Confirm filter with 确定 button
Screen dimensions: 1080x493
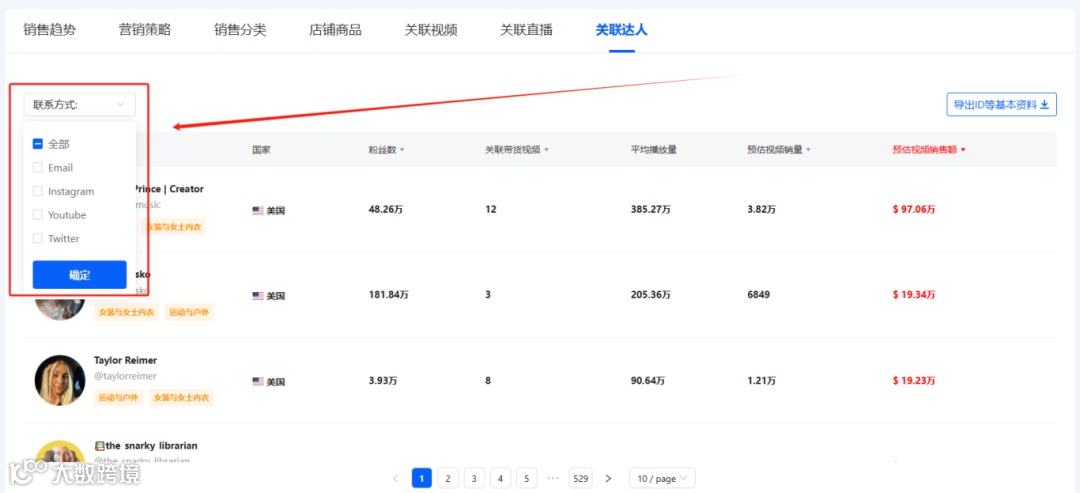79,275
